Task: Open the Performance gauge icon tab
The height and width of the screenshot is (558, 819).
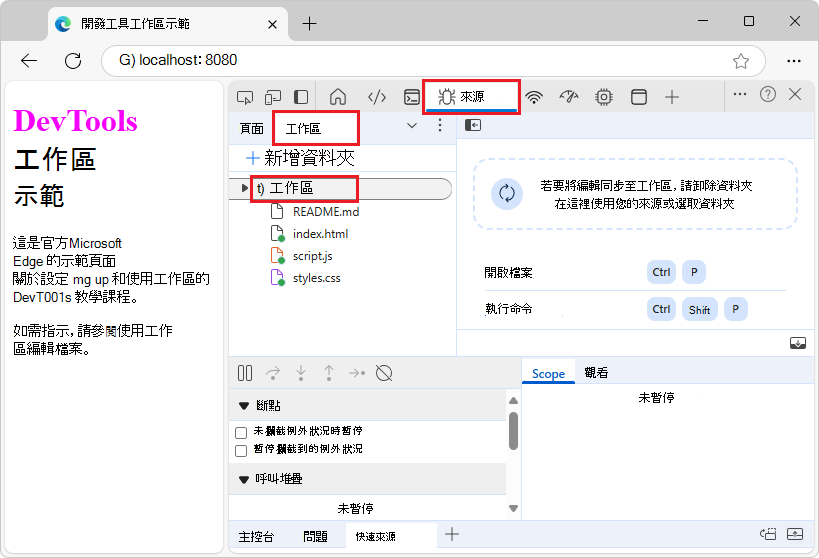Action: pyautogui.click(x=569, y=97)
